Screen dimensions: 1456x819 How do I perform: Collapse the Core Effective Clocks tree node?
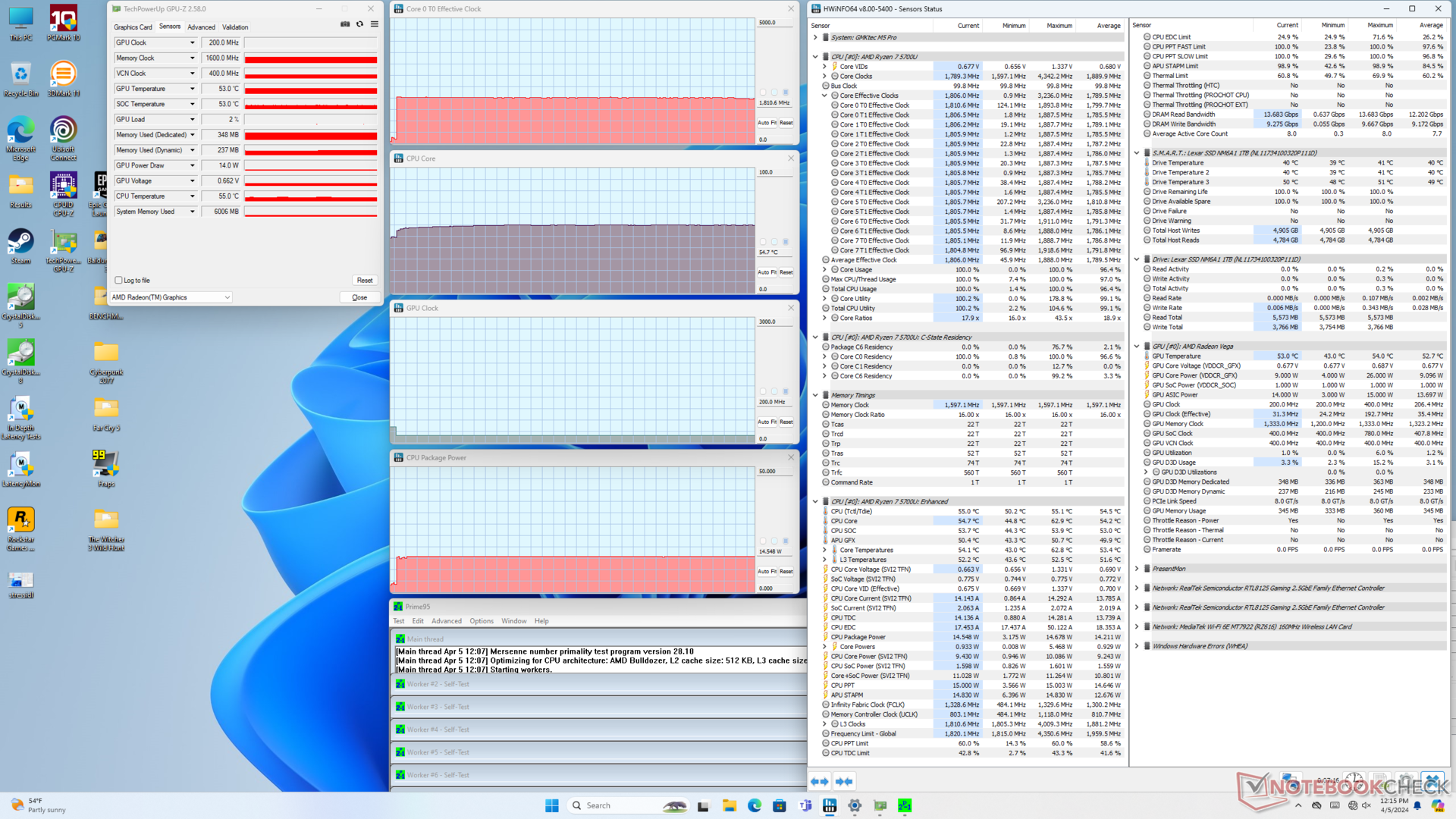point(825,96)
